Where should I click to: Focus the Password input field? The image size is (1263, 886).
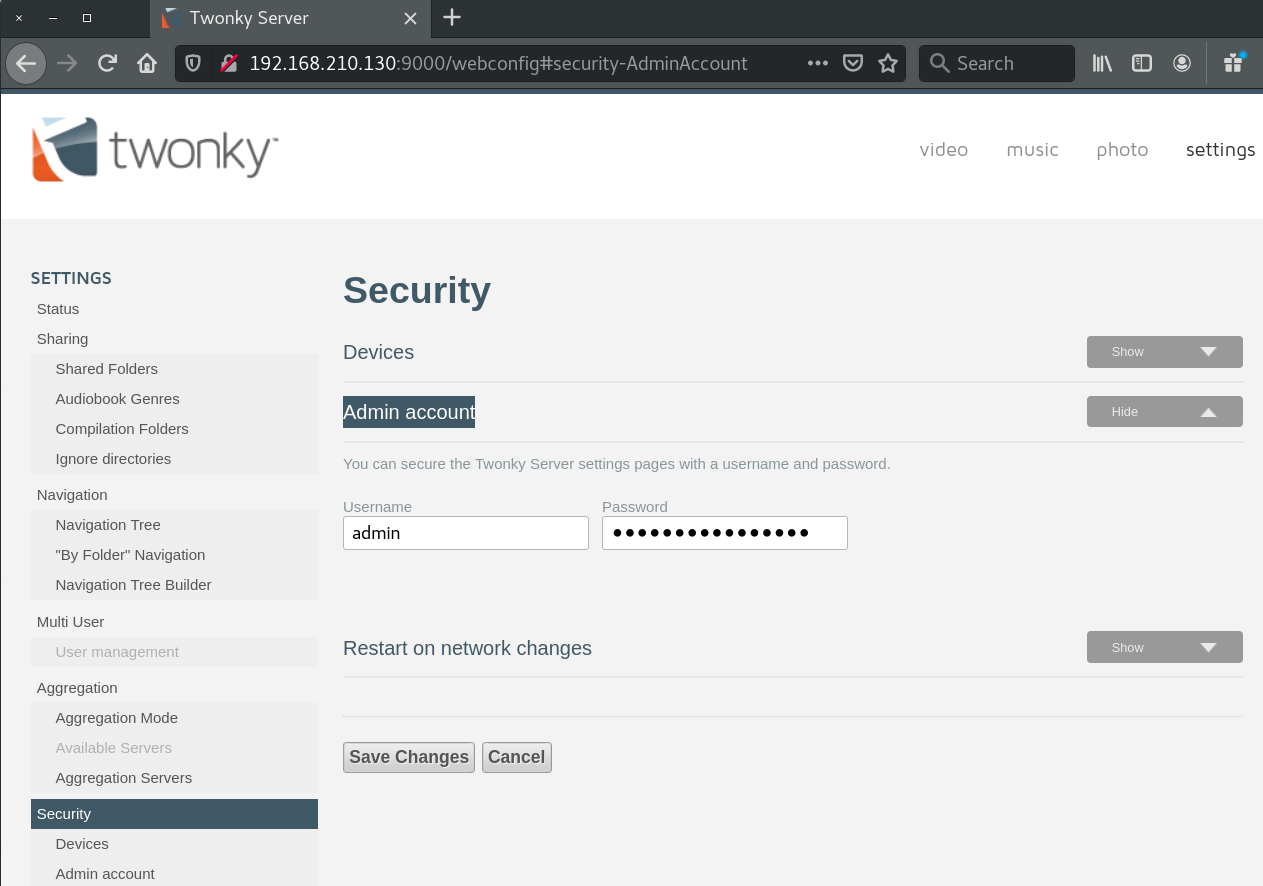pos(725,533)
